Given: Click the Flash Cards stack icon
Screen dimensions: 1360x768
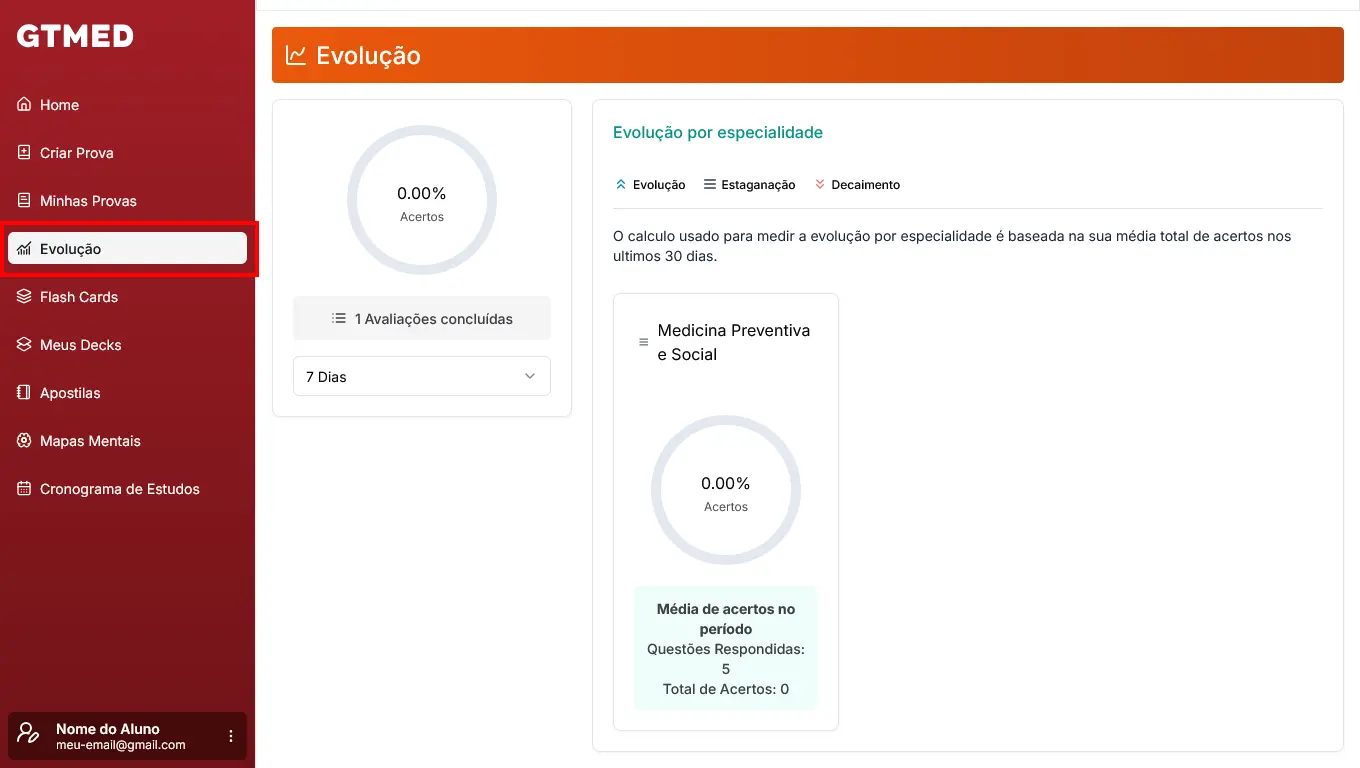Looking at the screenshot, I should [24, 297].
